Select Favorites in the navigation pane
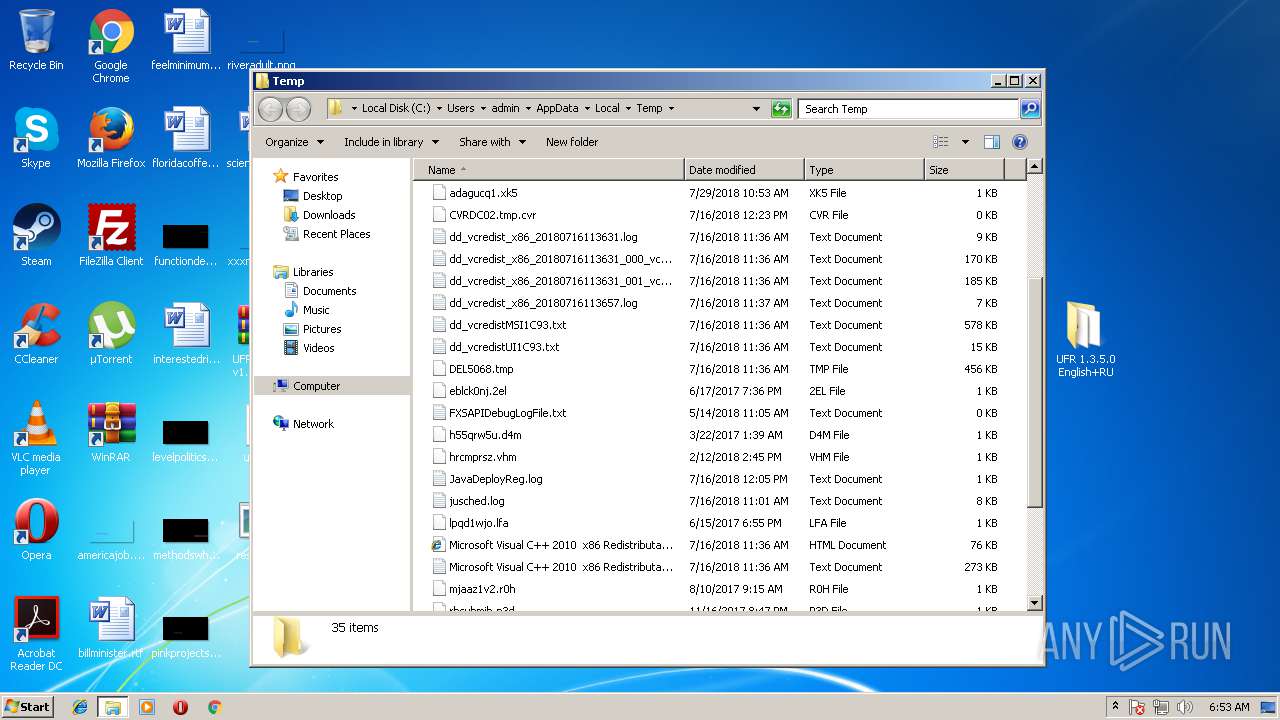This screenshot has height=720, width=1280. click(x=315, y=177)
